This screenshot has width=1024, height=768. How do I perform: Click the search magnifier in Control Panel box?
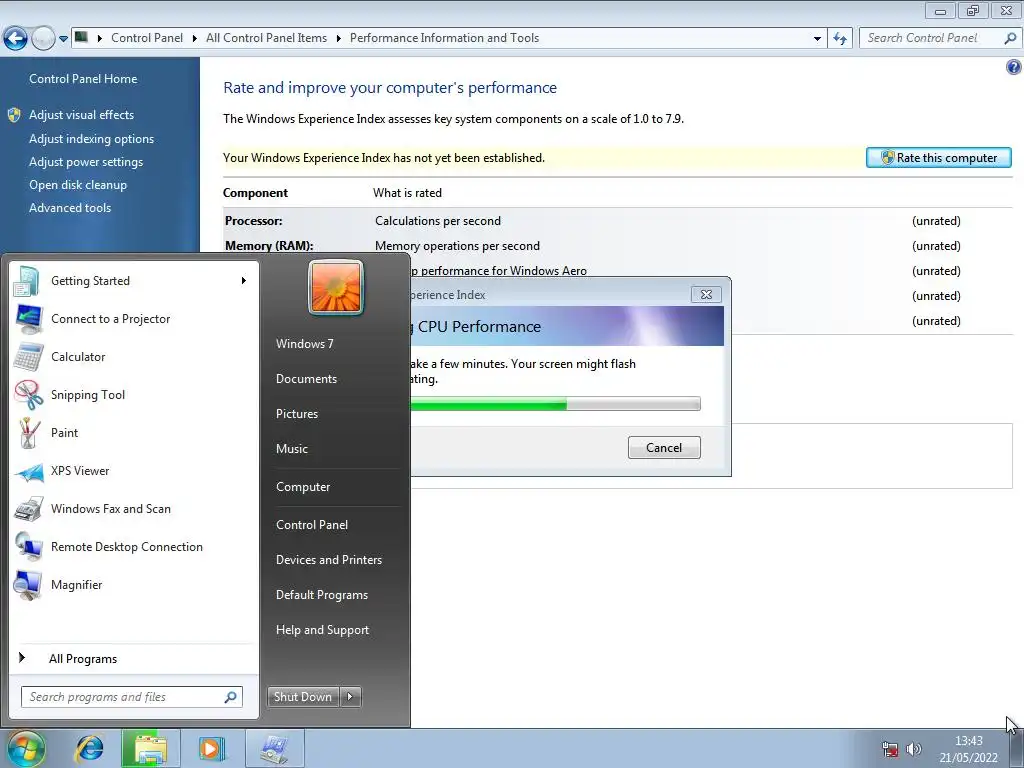(1010, 39)
